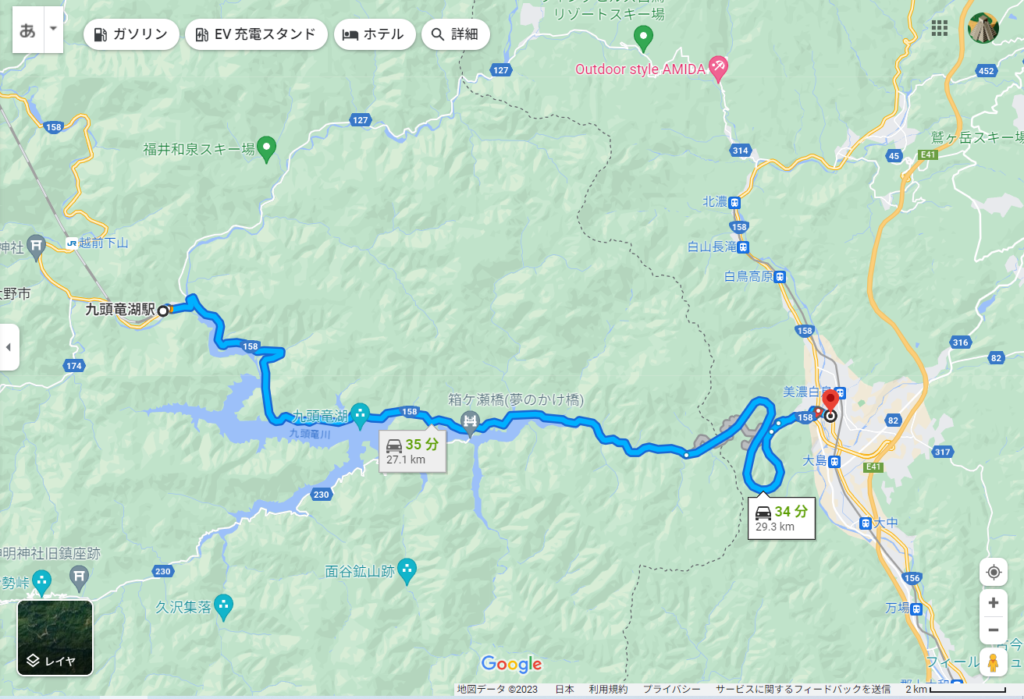Click the red destination pin marker
The height and width of the screenshot is (699, 1024).
point(830,400)
